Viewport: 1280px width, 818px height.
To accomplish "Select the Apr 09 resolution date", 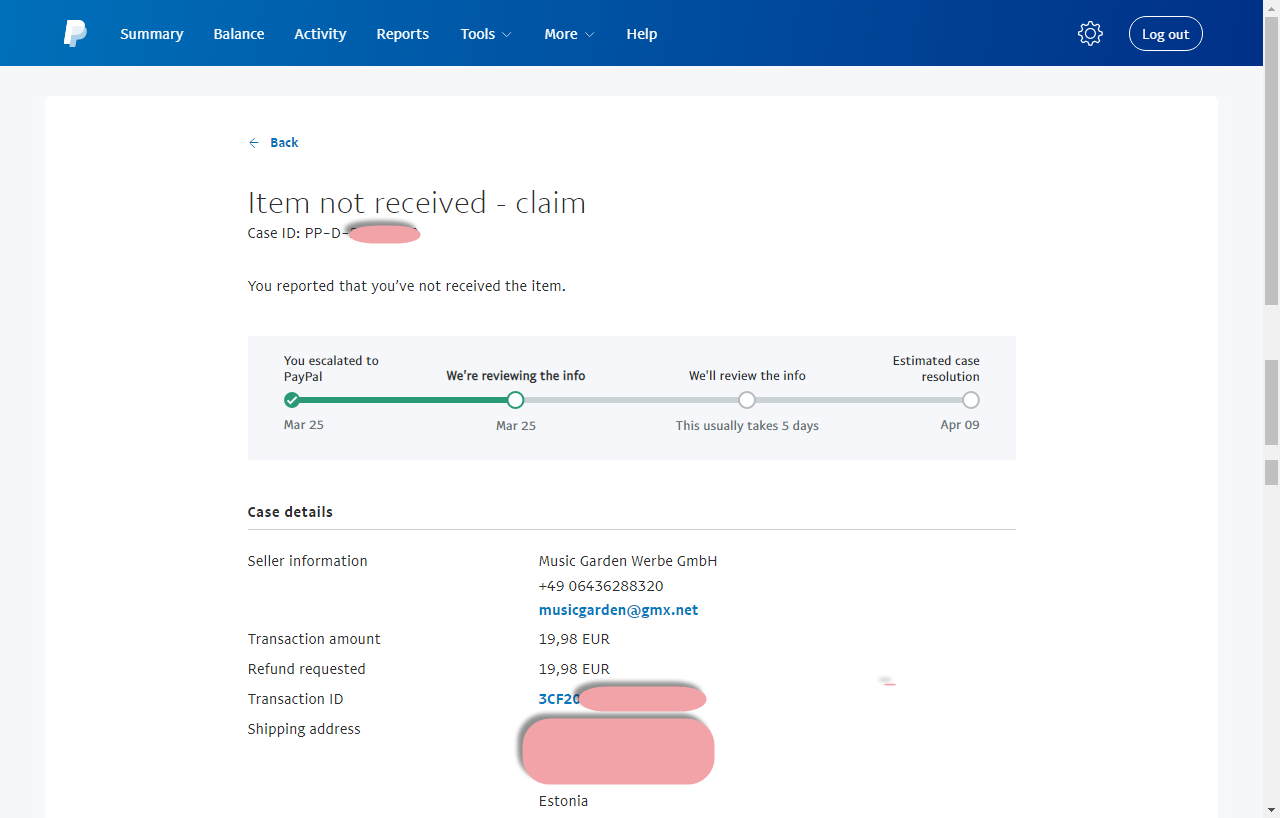I will coord(960,425).
